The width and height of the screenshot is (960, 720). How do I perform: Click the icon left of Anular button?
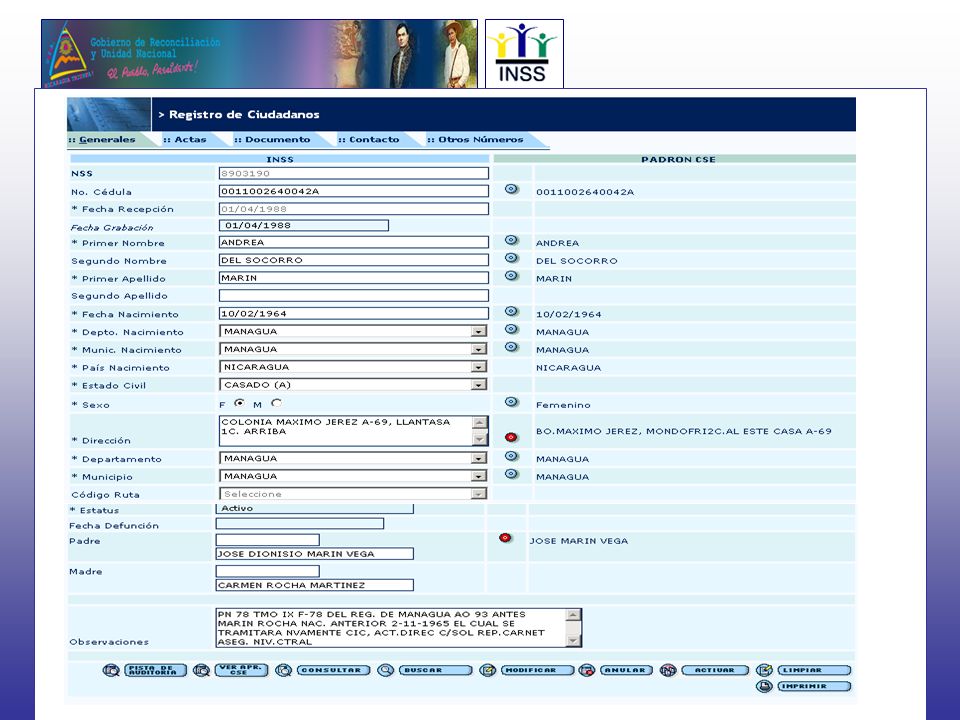click(x=587, y=670)
